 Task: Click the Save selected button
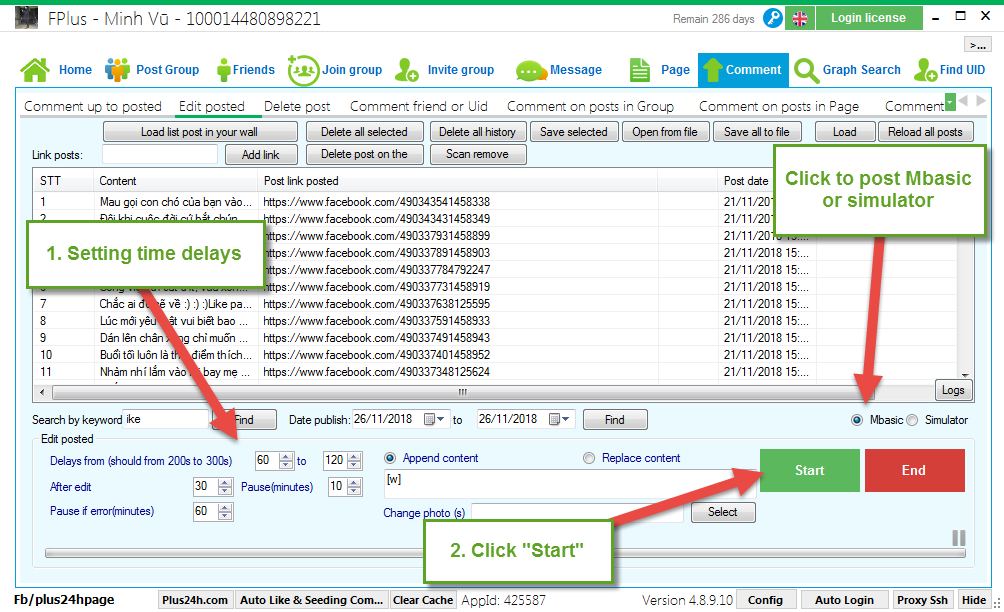click(x=574, y=132)
